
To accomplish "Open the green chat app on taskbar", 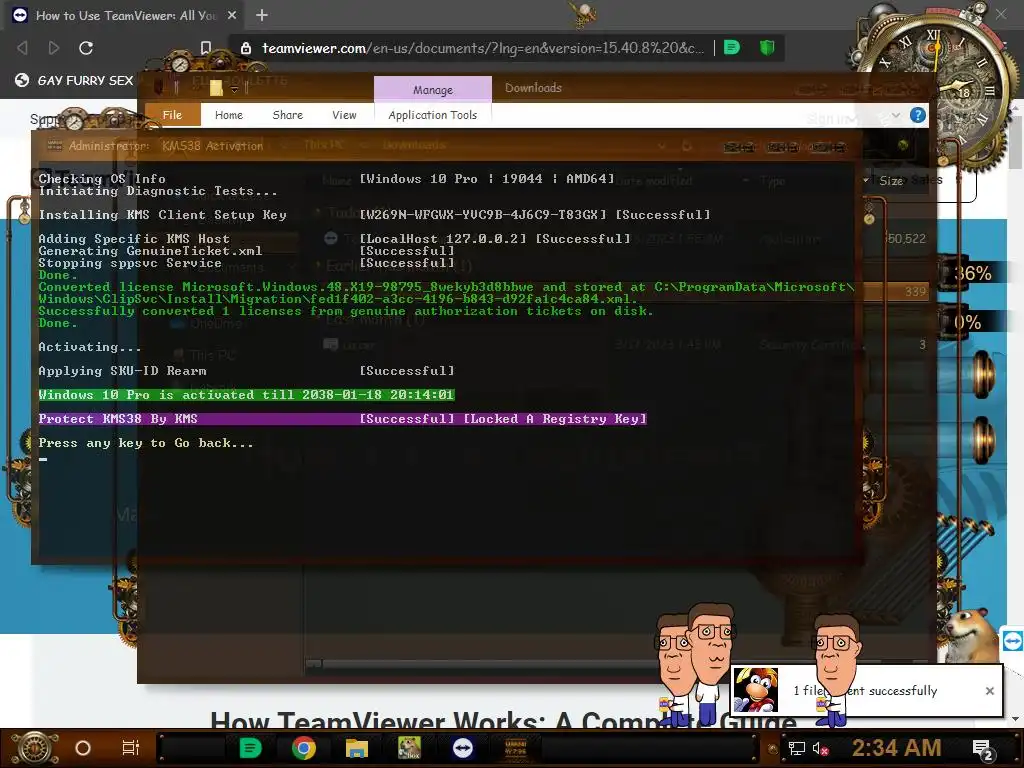I will (x=250, y=748).
